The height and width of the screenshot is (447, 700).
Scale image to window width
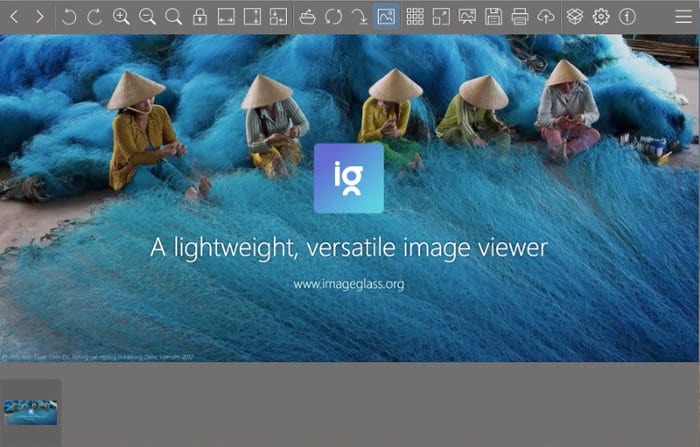pyautogui.click(x=226, y=17)
